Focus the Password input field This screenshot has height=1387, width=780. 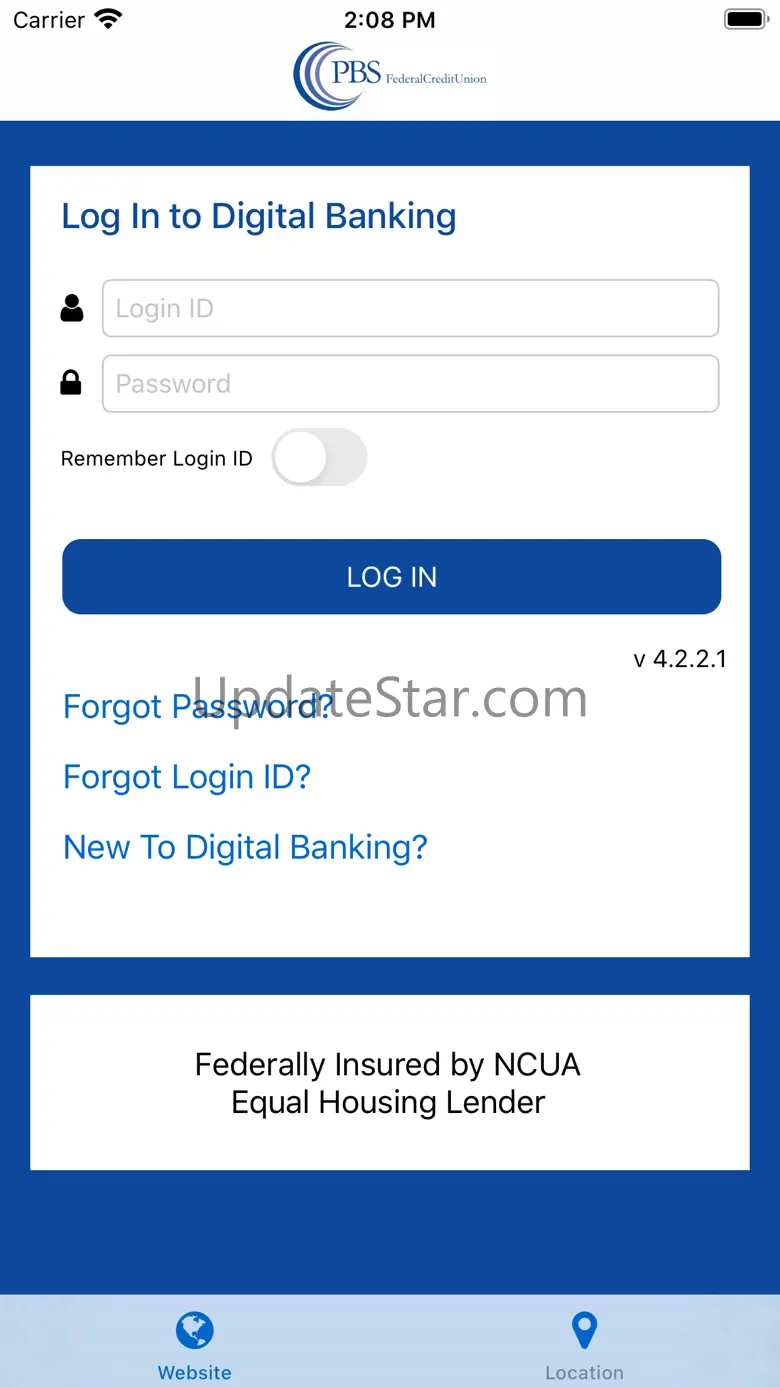[x=410, y=383]
